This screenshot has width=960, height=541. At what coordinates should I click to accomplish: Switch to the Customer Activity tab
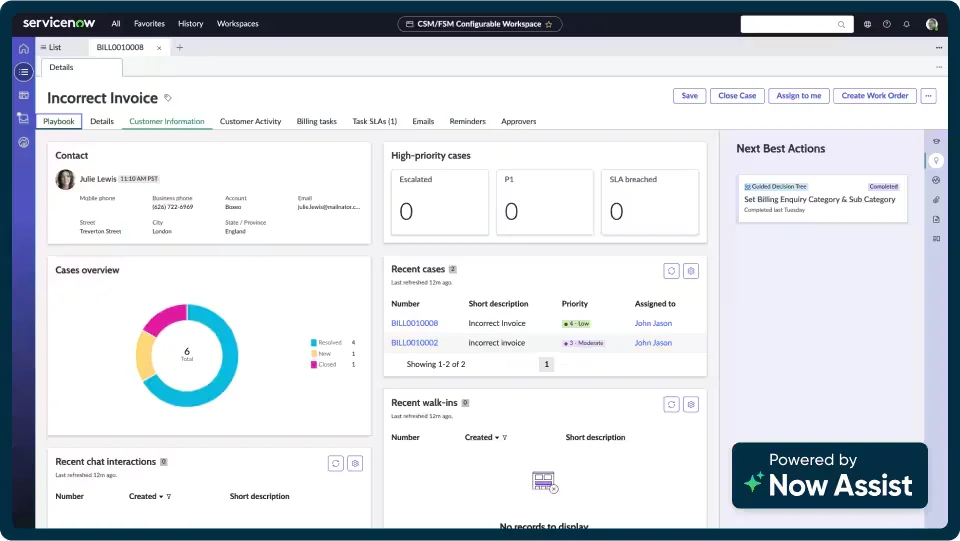[250, 122]
